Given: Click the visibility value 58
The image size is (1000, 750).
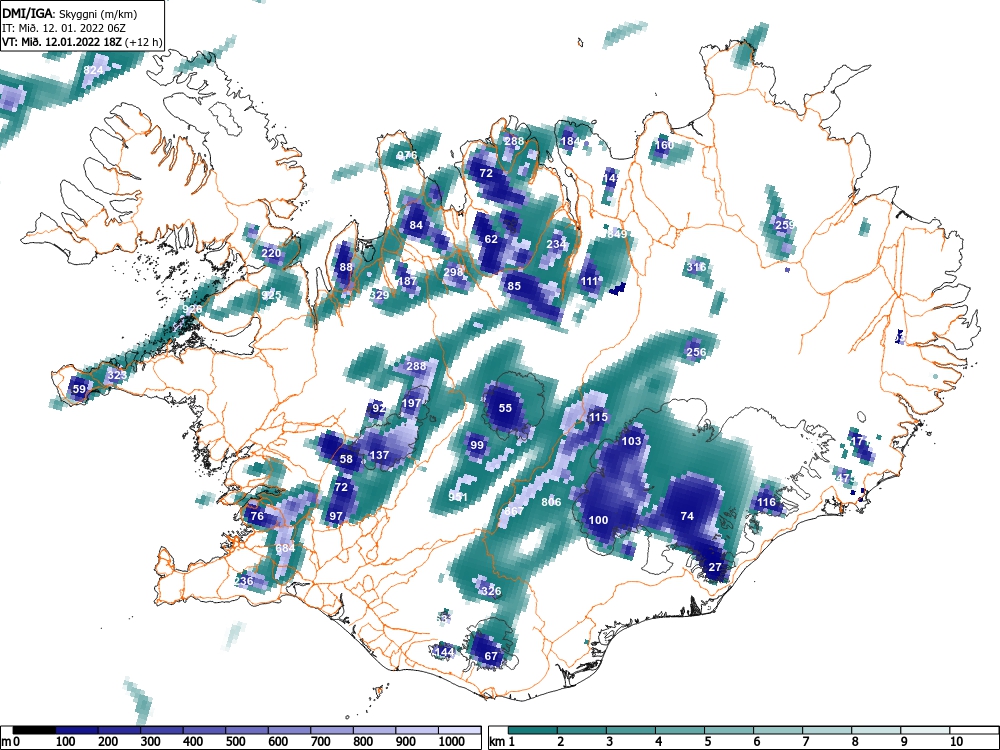Looking at the screenshot, I should 346,459.
